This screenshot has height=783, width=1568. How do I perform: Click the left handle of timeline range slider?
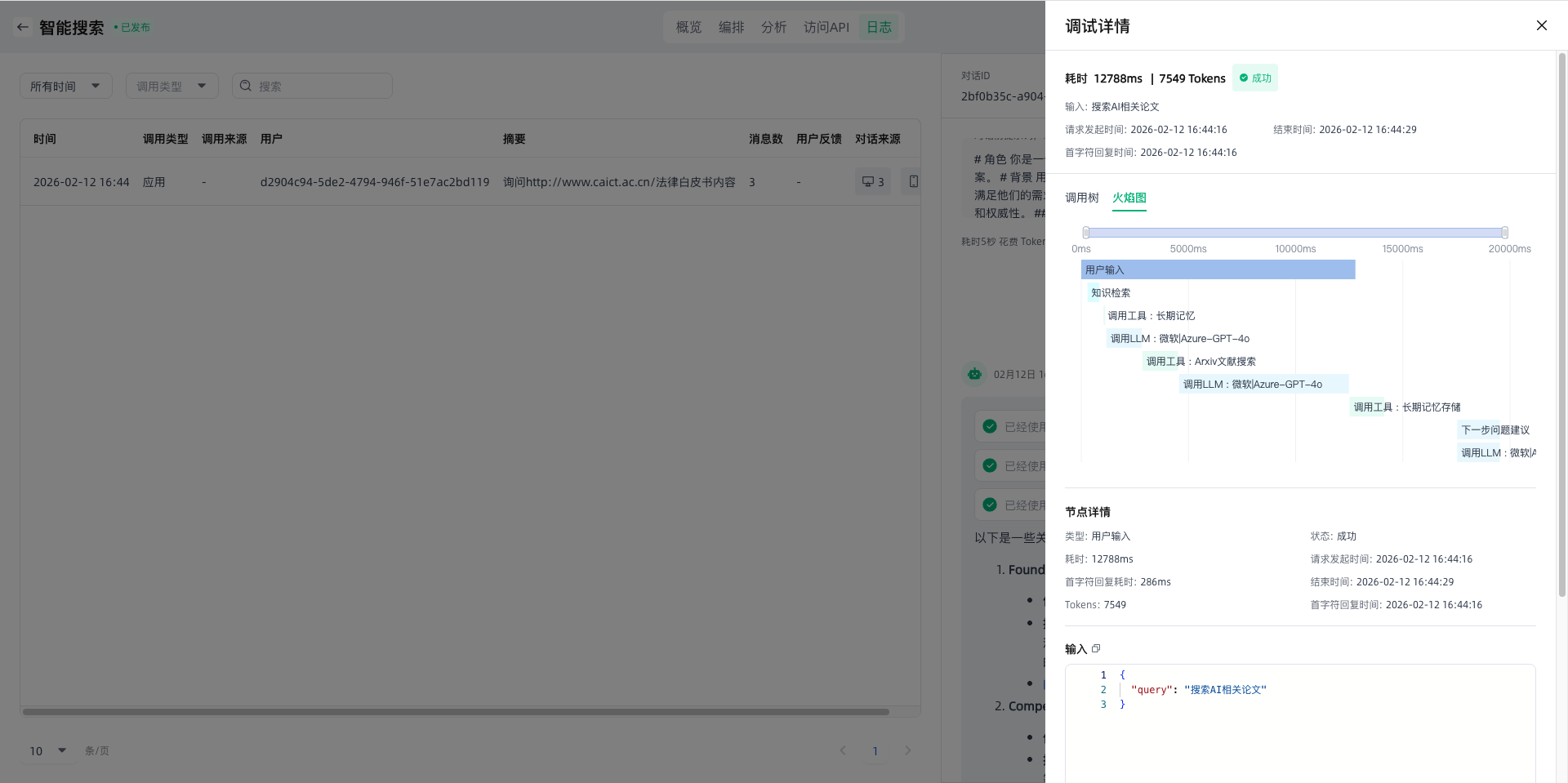pyautogui.click(x=1086, y=233)
